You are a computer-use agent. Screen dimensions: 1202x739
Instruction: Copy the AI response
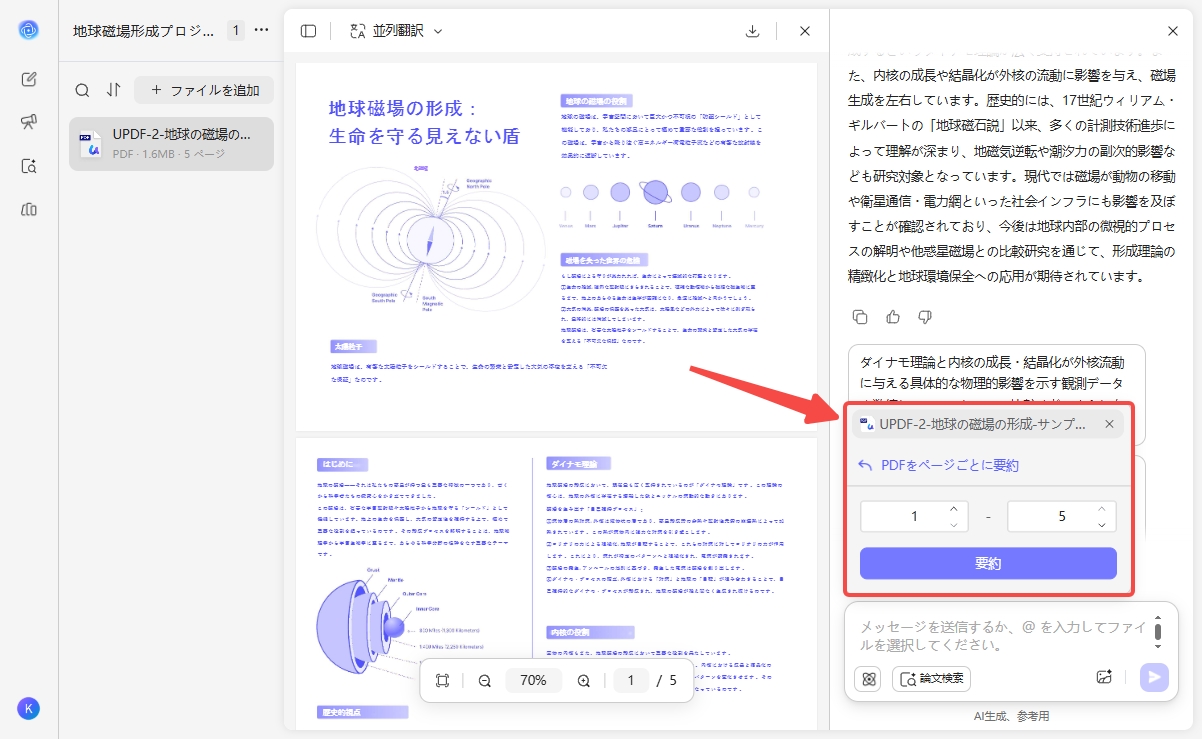coord(860,317)
